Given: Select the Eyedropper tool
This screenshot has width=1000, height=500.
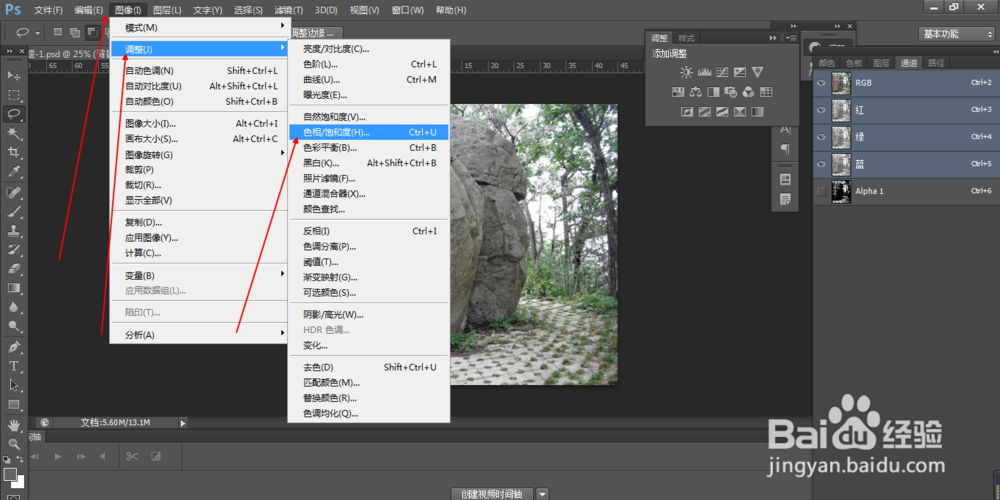Looking at the screenshot, I should click(13, 172).
